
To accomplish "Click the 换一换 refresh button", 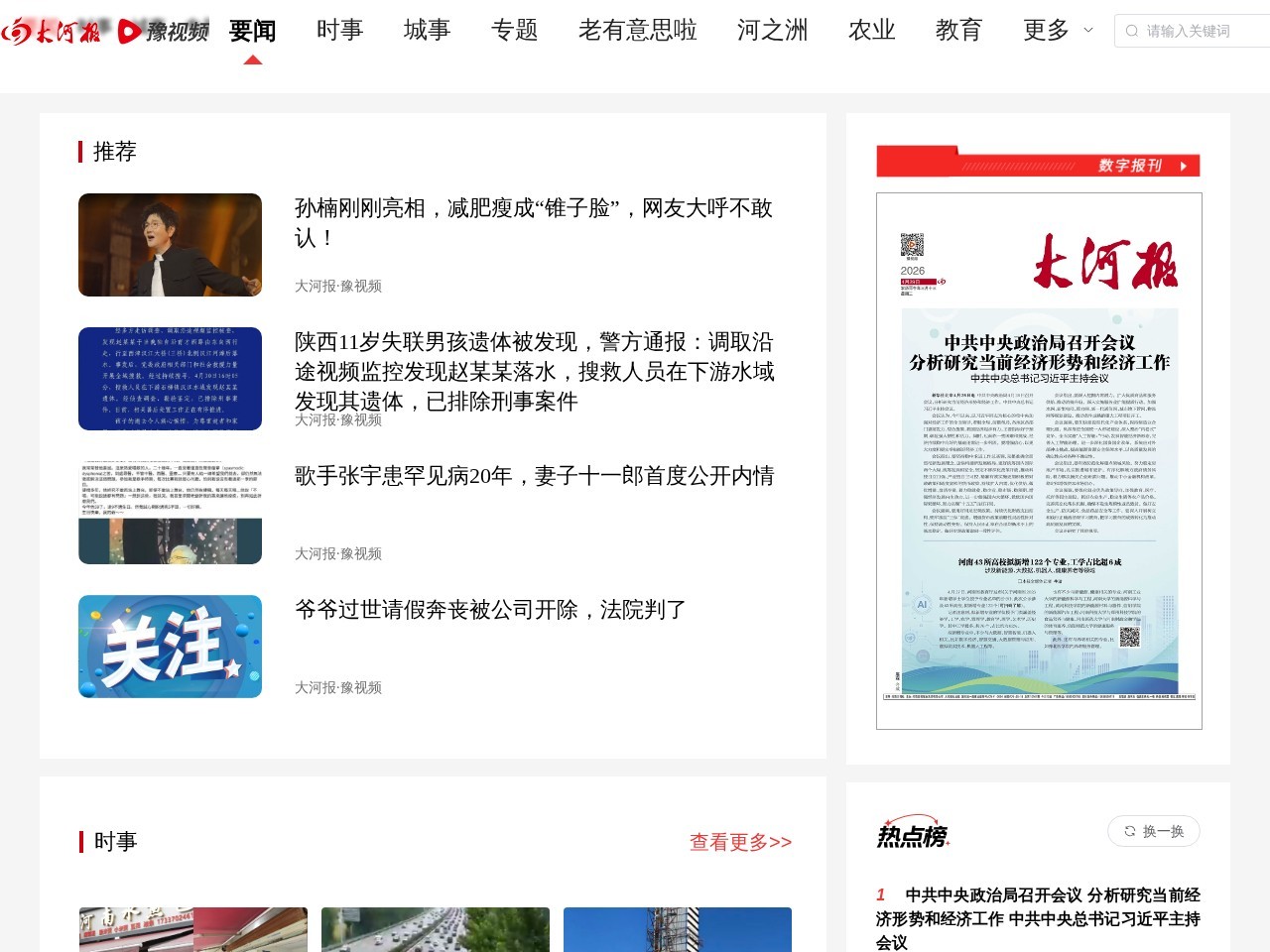I will [x=1154, y=831].
